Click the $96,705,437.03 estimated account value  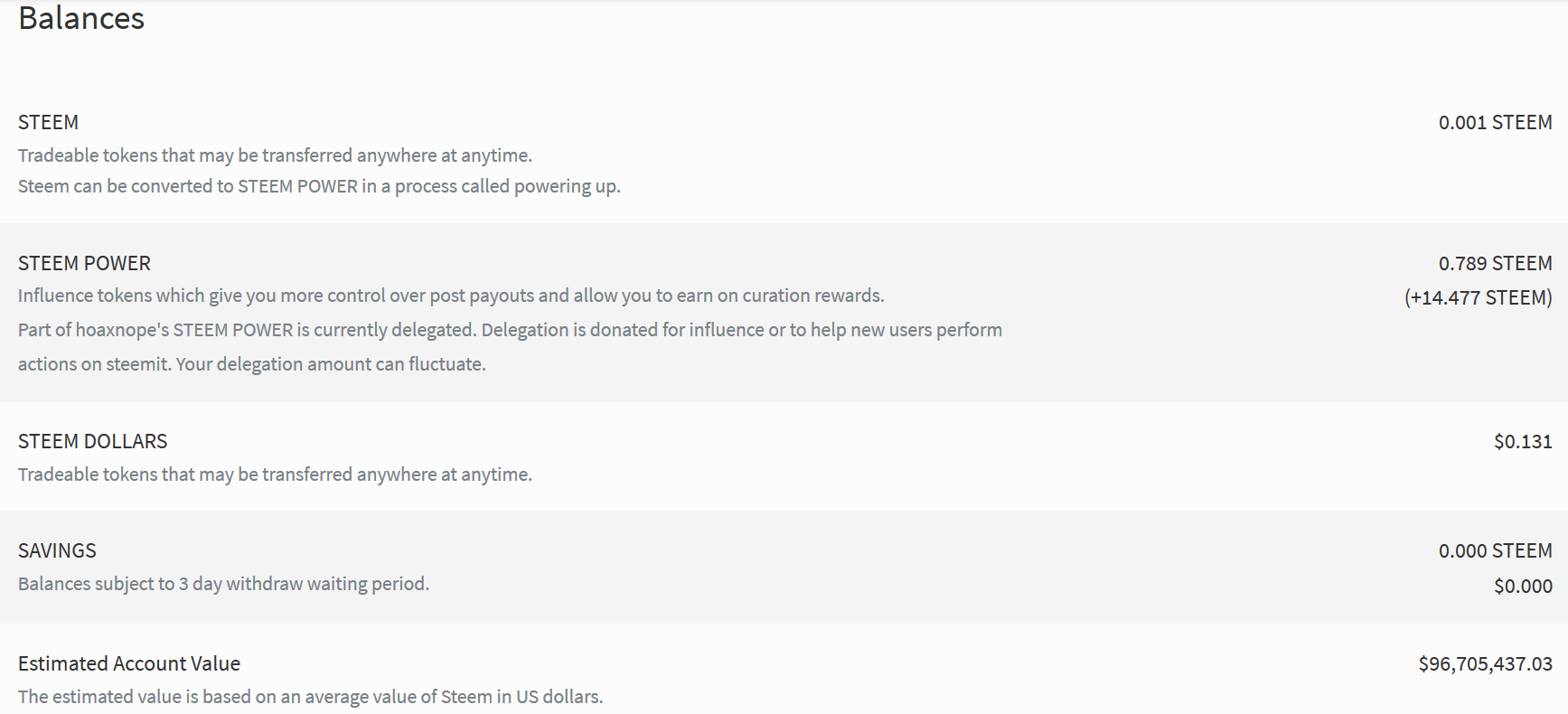[1485, 663]
